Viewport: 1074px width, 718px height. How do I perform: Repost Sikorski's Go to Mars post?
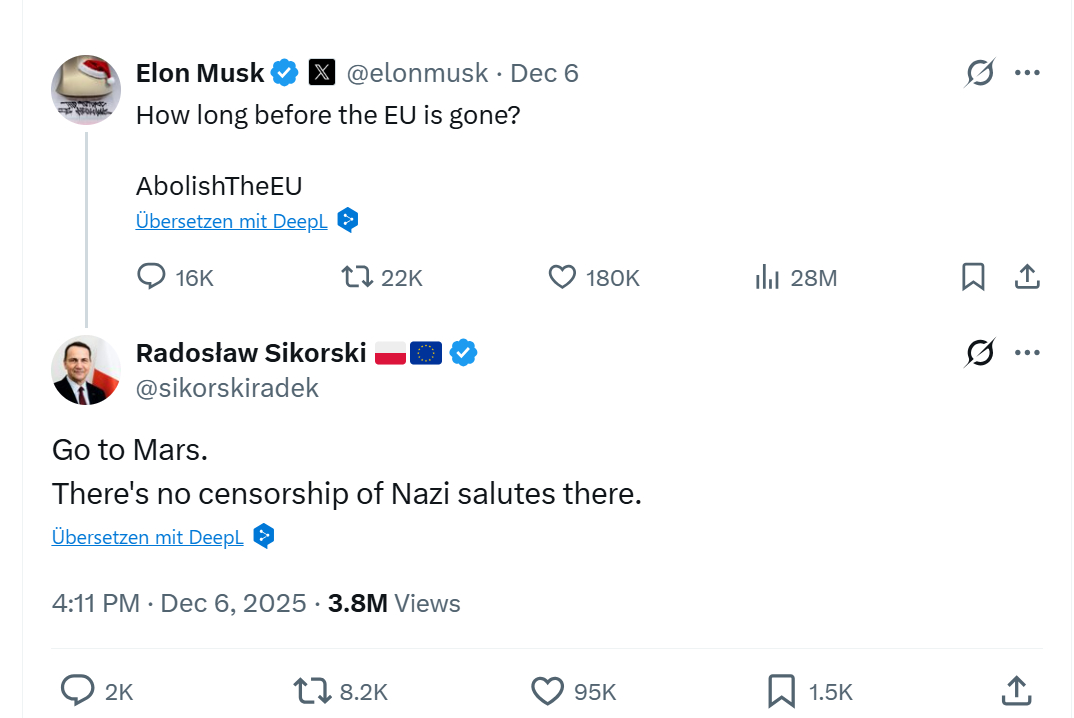pos(310,691)
